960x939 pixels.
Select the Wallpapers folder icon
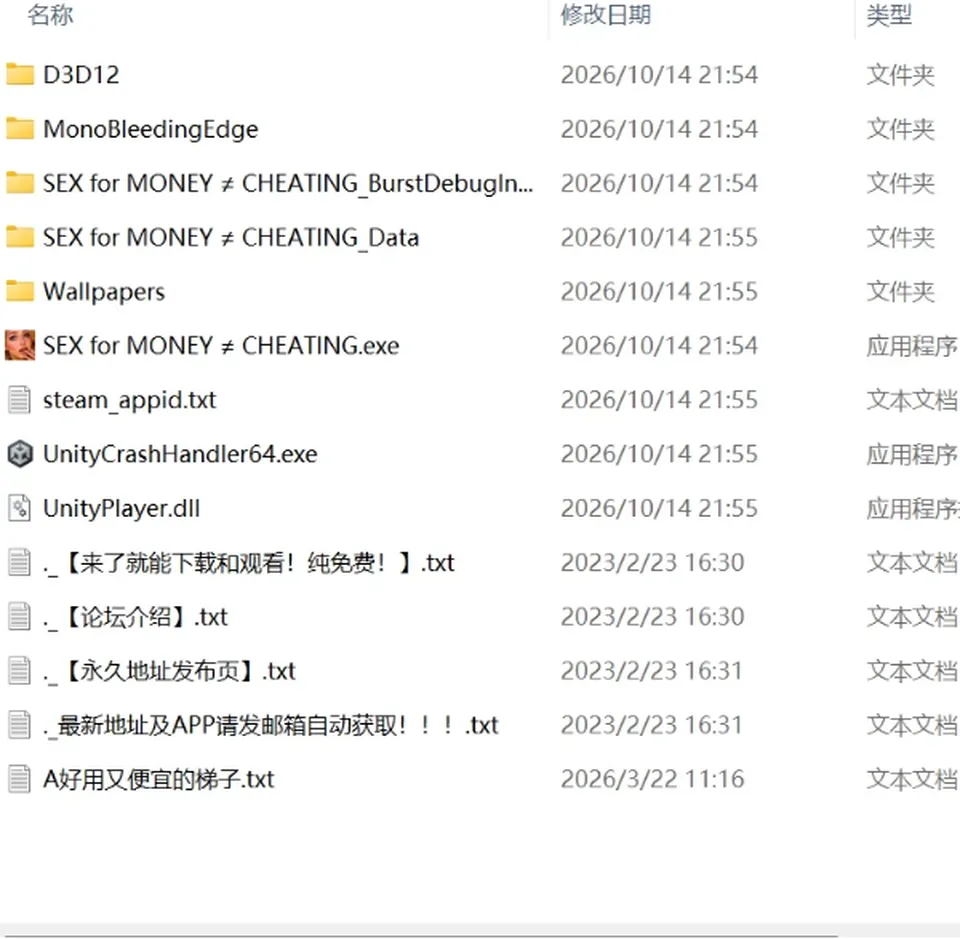click(x=20, y=291)
